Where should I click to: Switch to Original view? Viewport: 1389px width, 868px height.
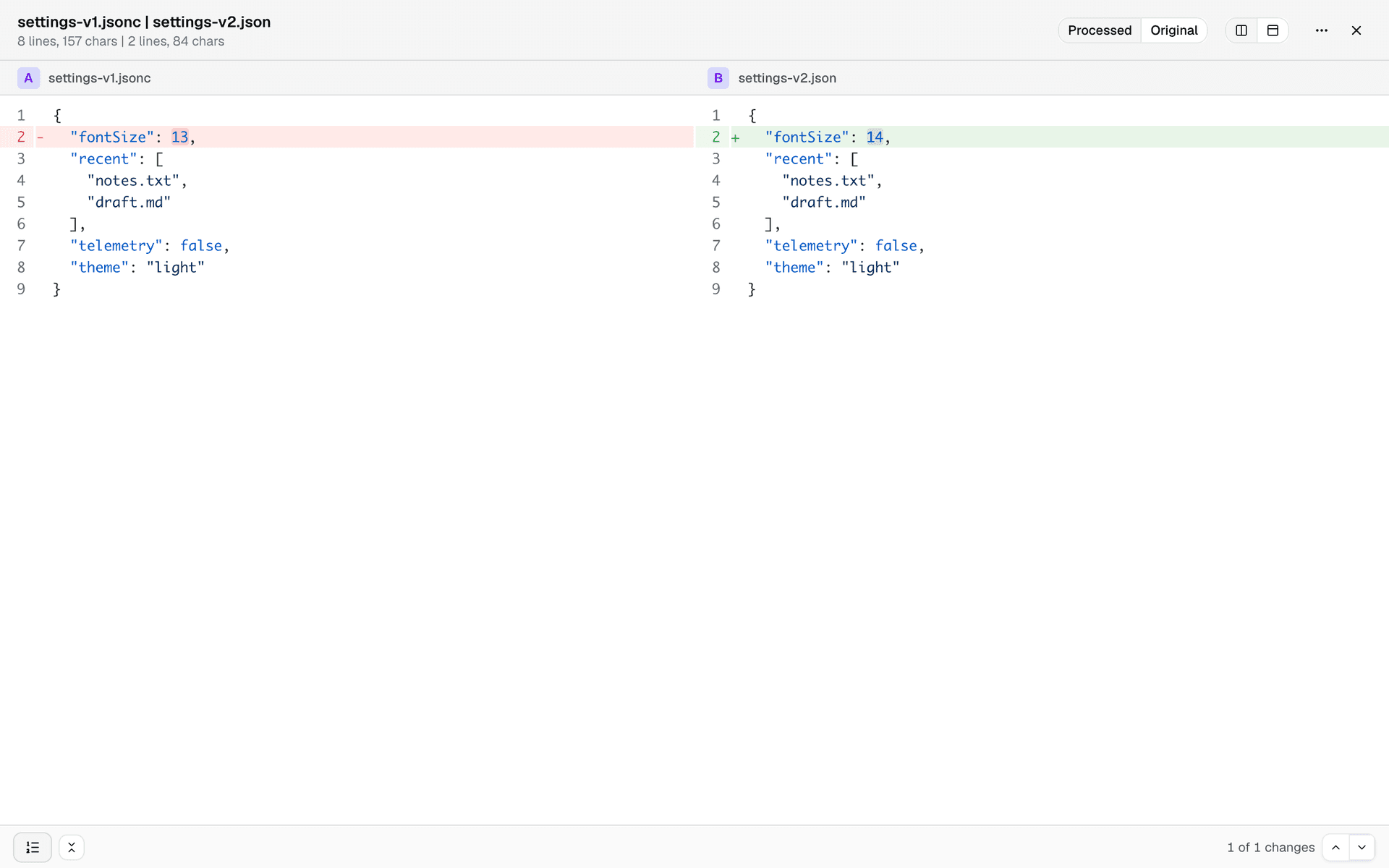point(1173,30)
